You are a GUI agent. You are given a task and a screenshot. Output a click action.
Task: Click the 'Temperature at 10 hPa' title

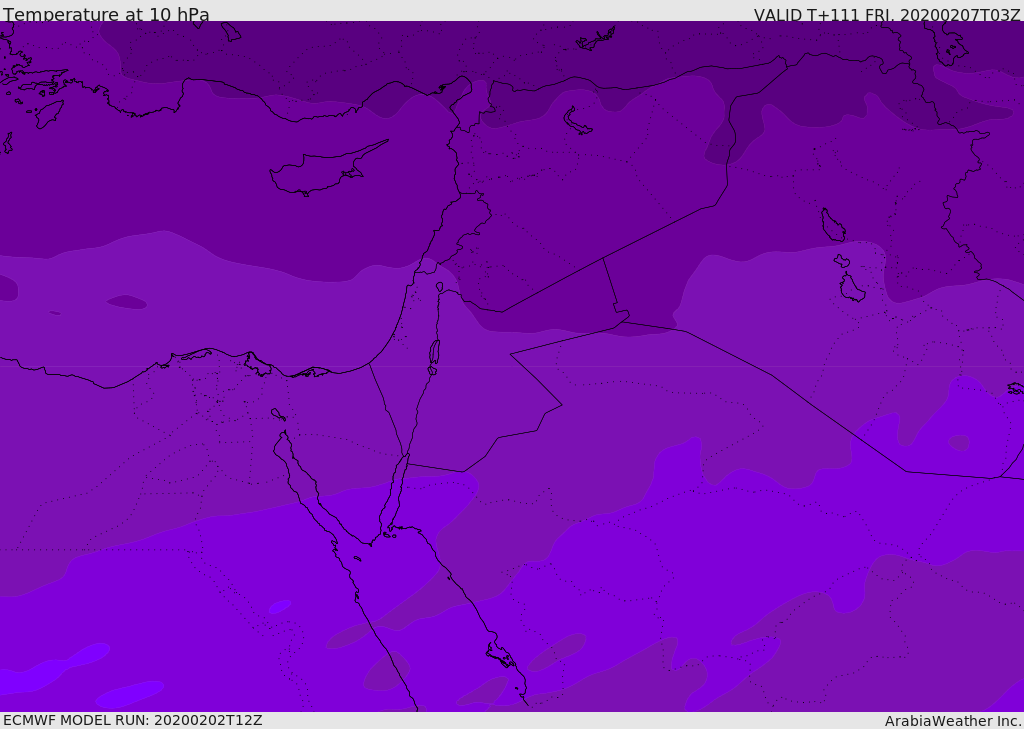tap(106, 14)
